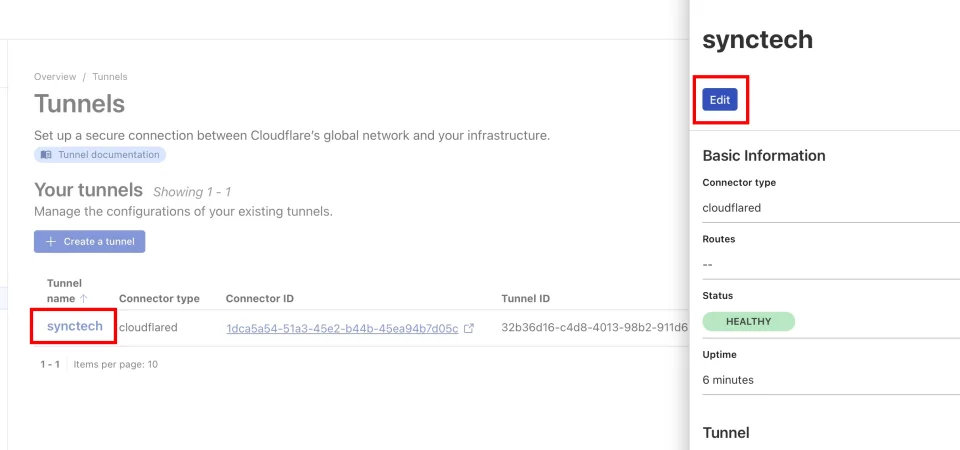This screenshot has height=450, width=960.
Task: Click the synctech panel heading
Action: (757, 40)
